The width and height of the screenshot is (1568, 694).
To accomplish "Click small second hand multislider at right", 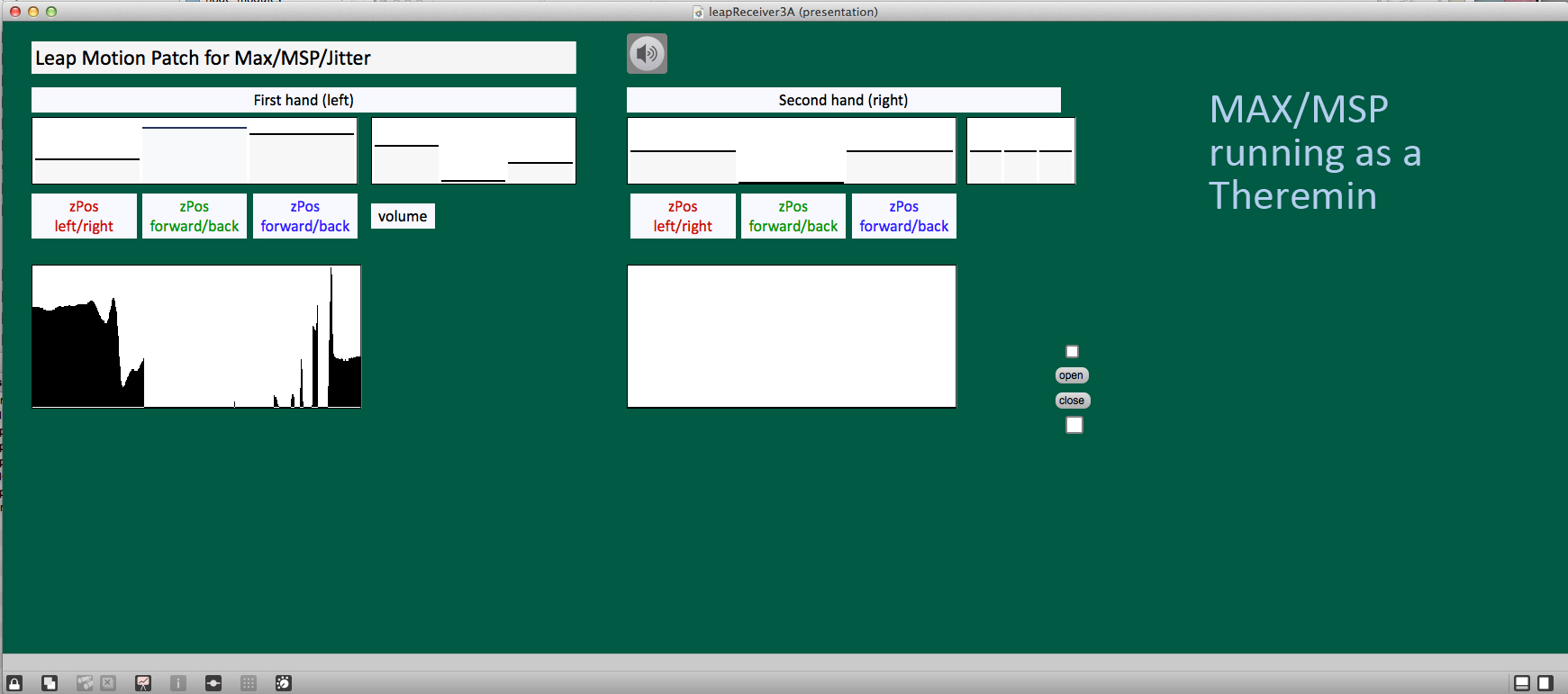I will (1021, 151).
